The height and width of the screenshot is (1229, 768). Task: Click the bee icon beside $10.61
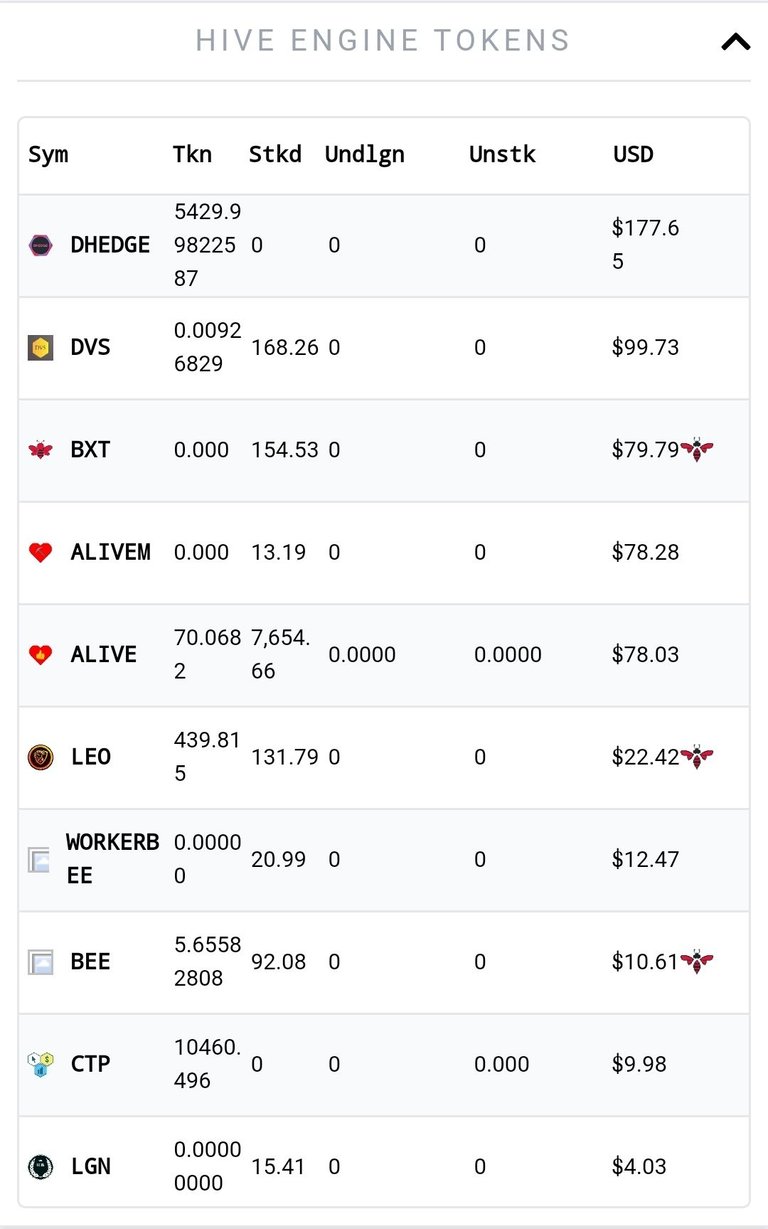[697, 962]
